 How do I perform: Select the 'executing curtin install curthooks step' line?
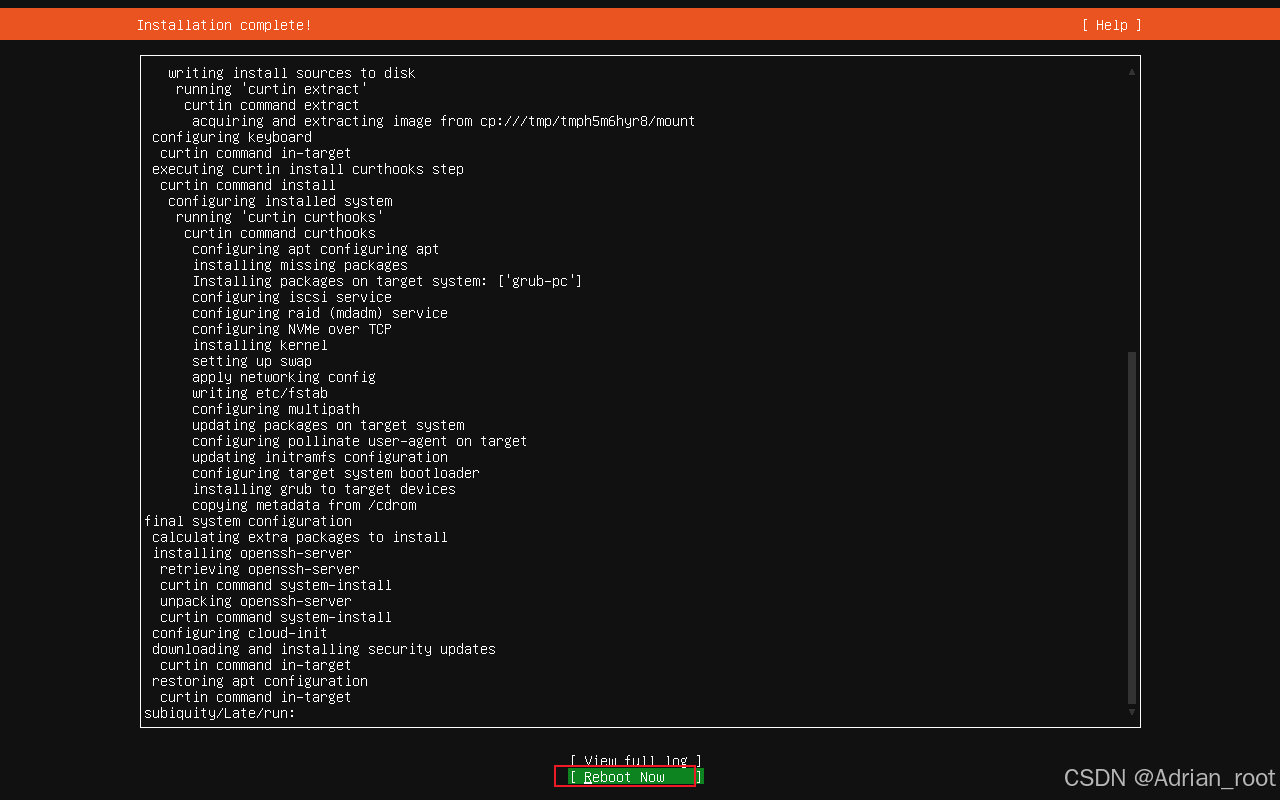[x=308, y=169]
